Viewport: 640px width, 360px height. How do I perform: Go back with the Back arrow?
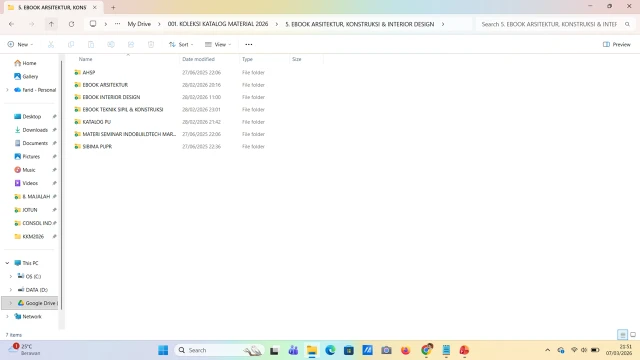tap(11, 24)
